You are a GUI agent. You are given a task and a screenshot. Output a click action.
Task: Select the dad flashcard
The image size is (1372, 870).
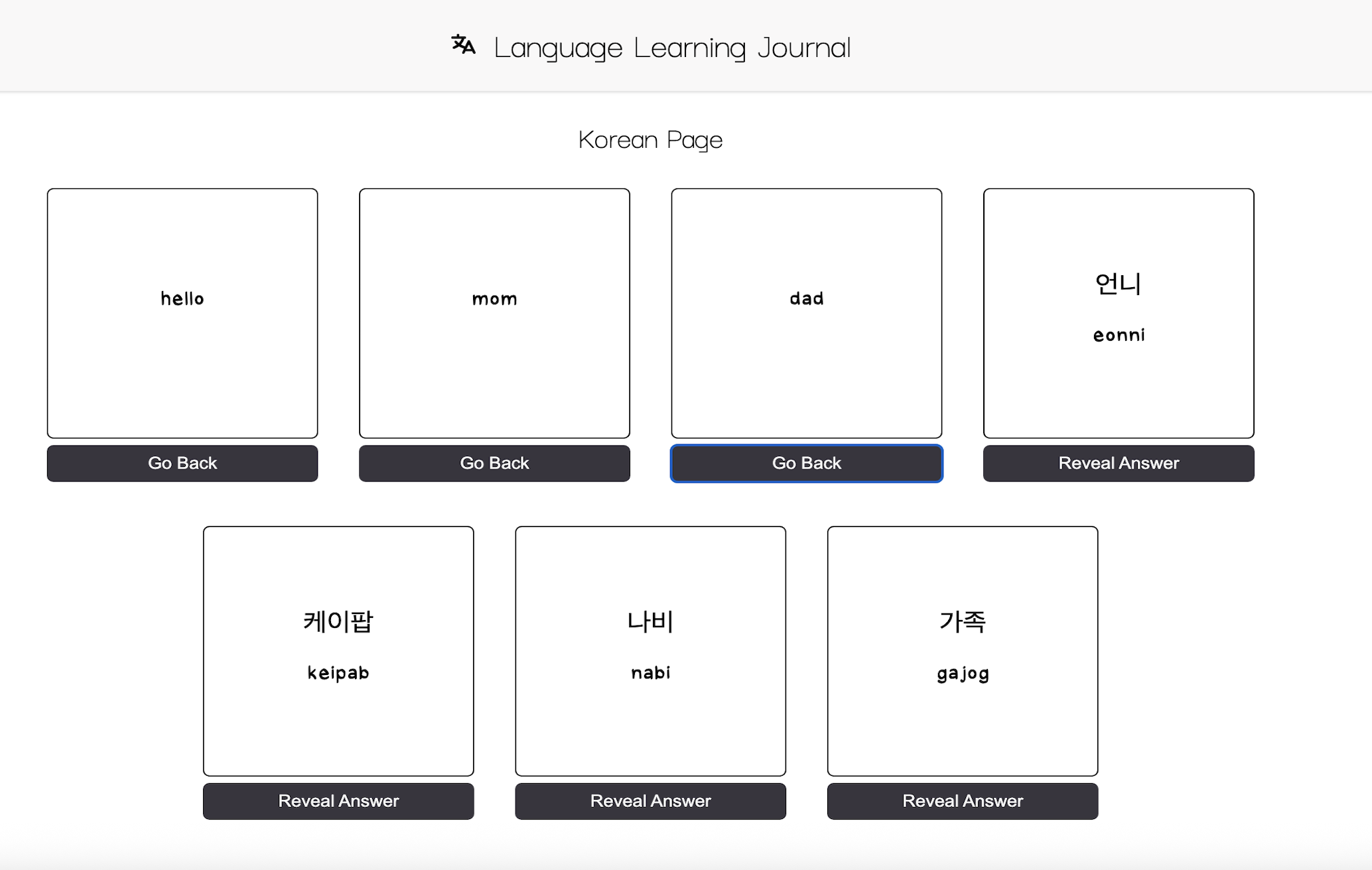pyautogui.click(x=806, y=312)
